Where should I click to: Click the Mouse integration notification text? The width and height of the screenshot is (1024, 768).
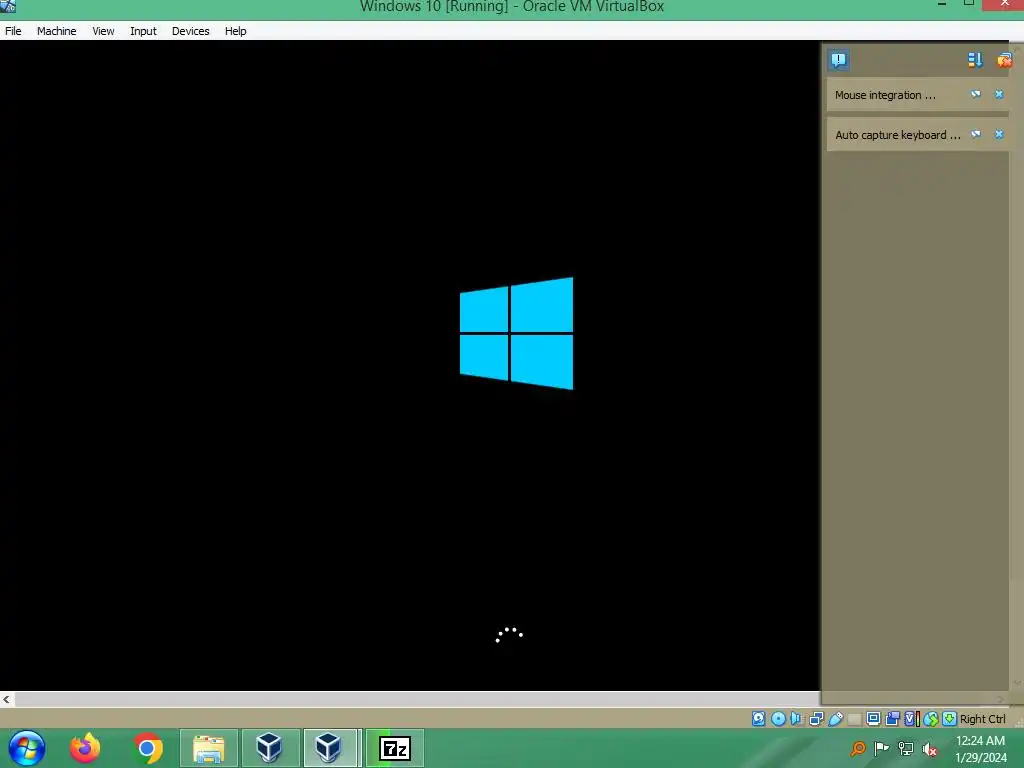pos(885,95)
